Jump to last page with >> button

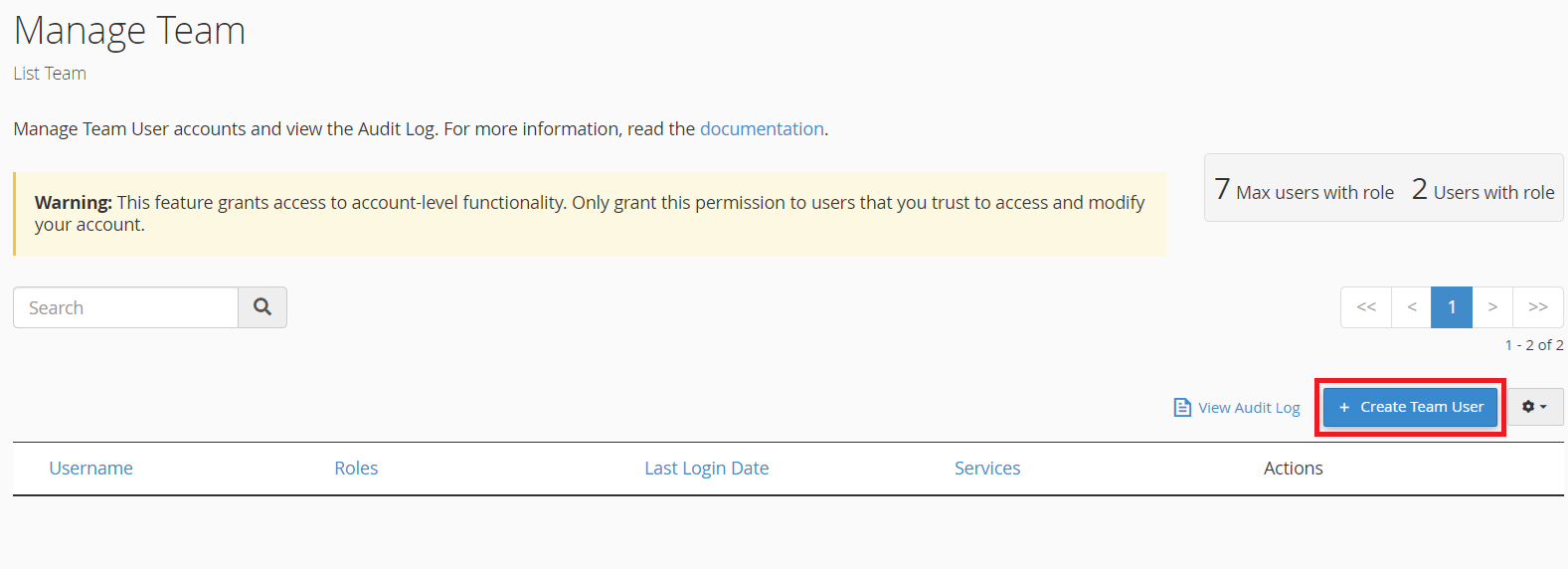coord(1538,307)
